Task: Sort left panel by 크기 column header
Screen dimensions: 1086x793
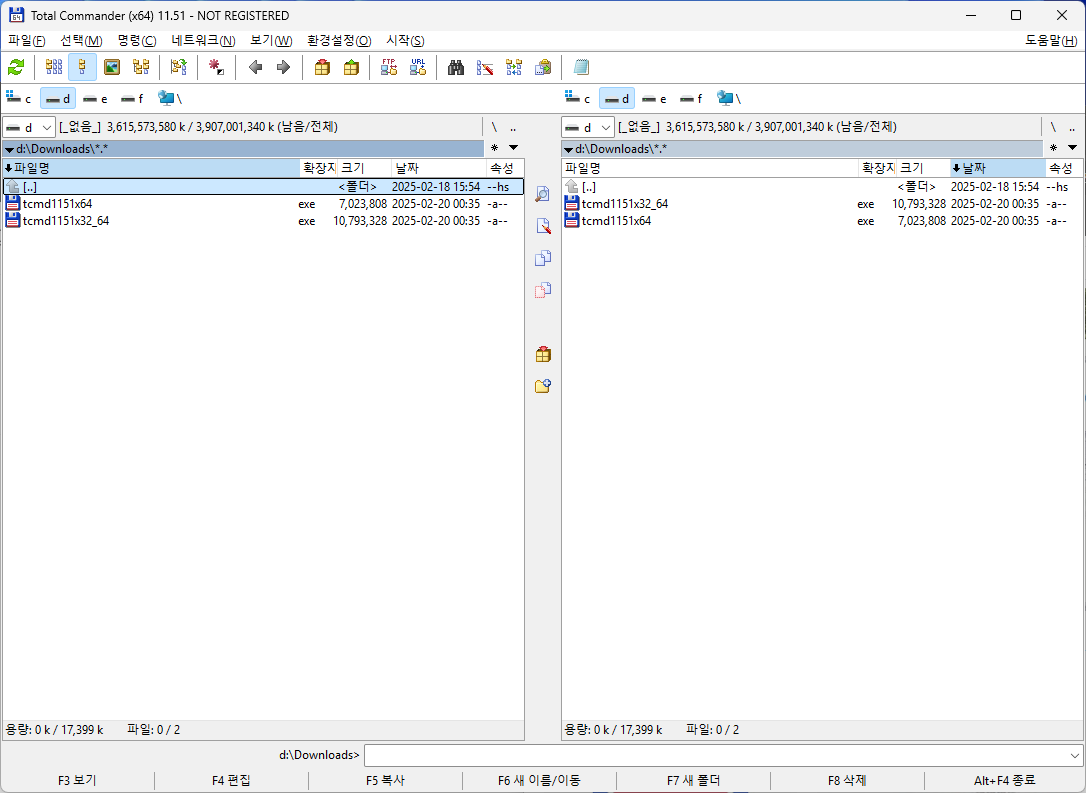Action: click(364, 168)
